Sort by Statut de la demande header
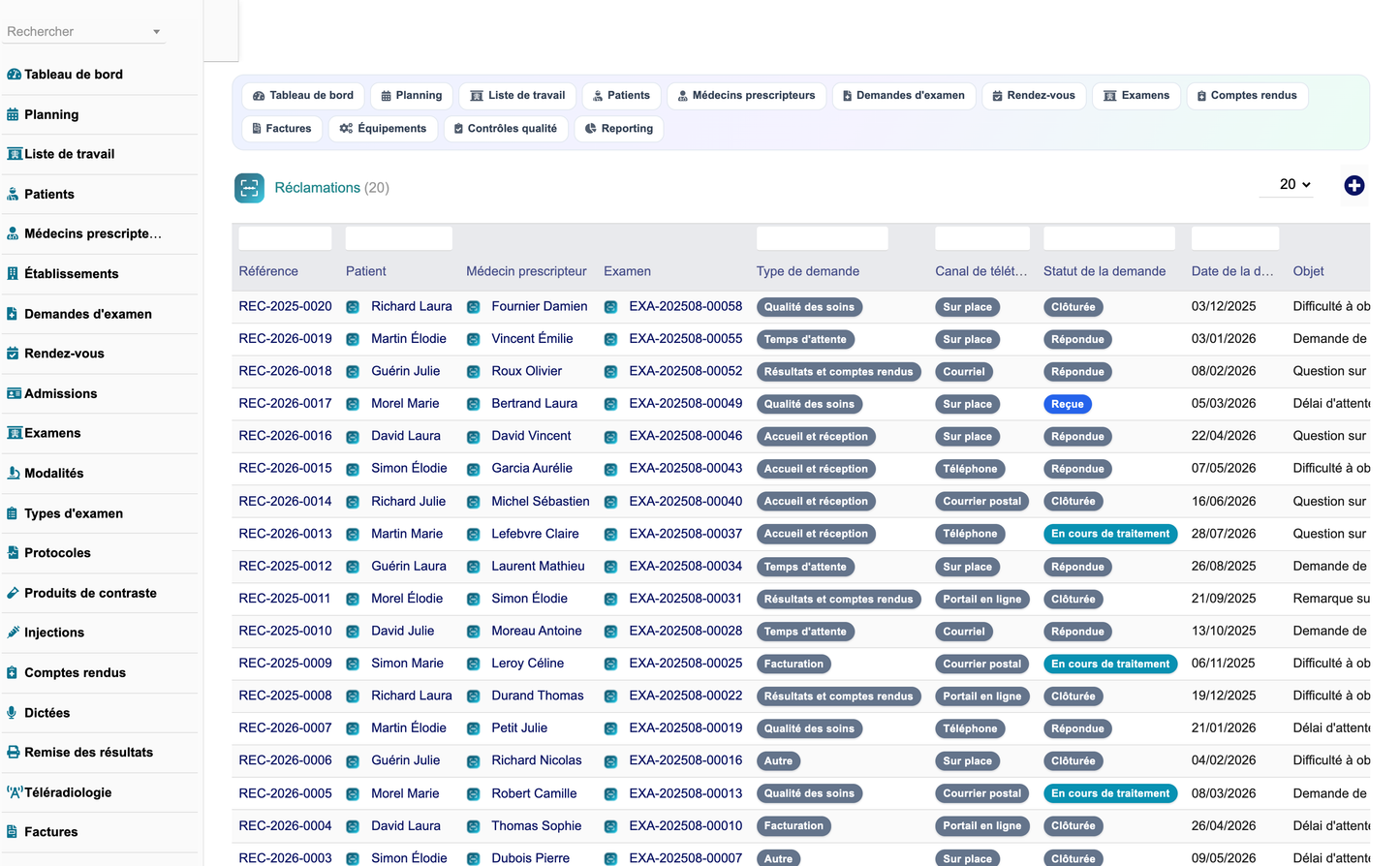 tap(1104, 271)
